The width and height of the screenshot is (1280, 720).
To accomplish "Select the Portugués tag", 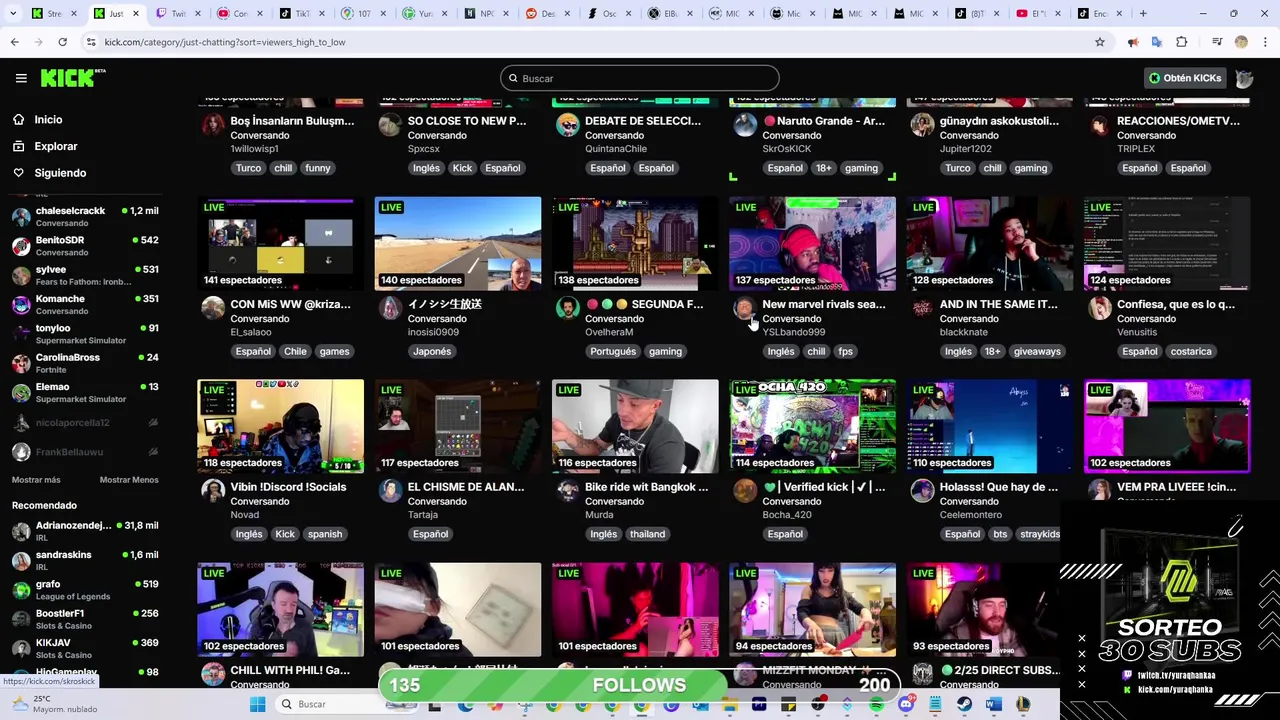I will click(613, 351).
